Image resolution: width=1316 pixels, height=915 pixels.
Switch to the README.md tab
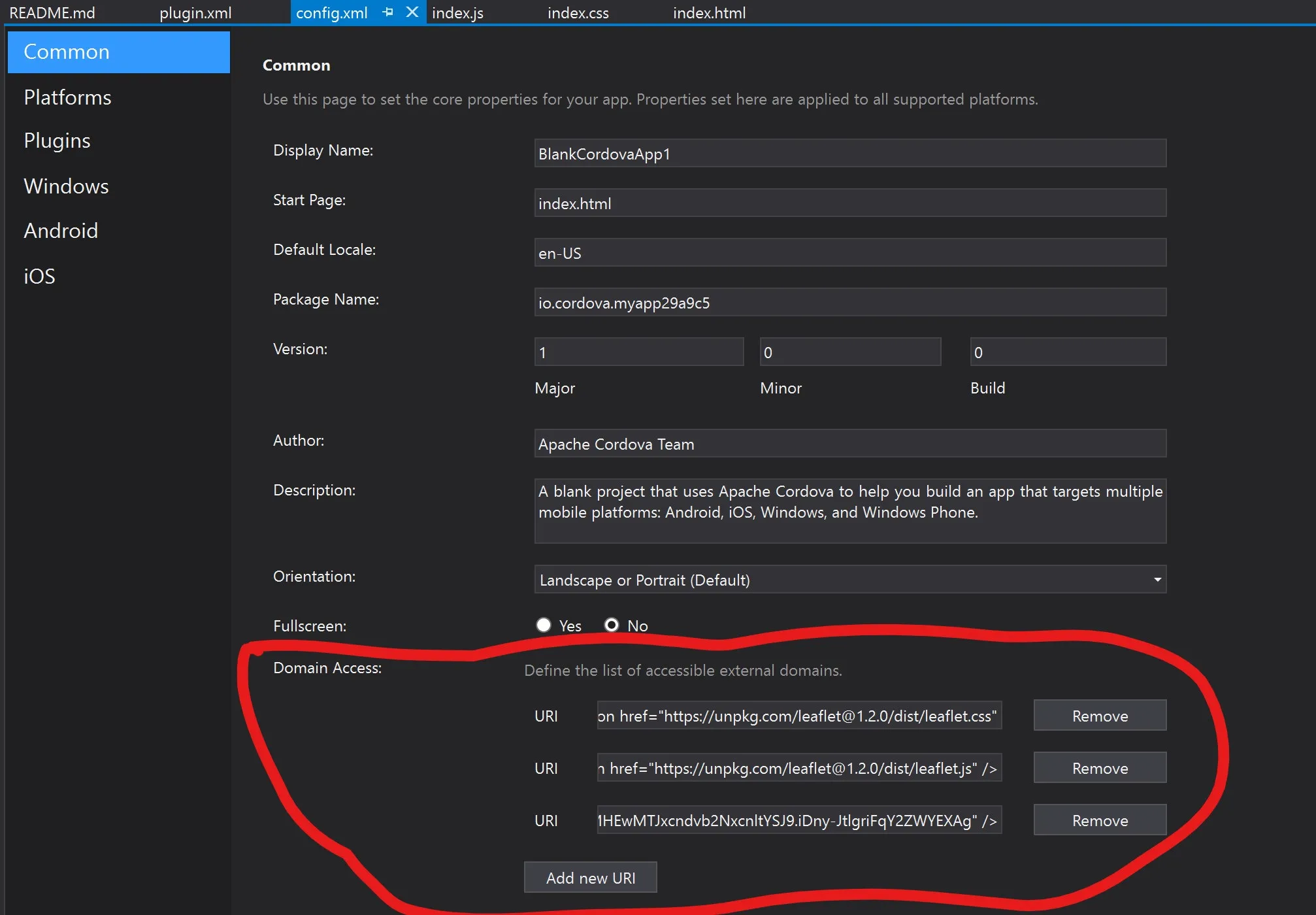[52, 13]
